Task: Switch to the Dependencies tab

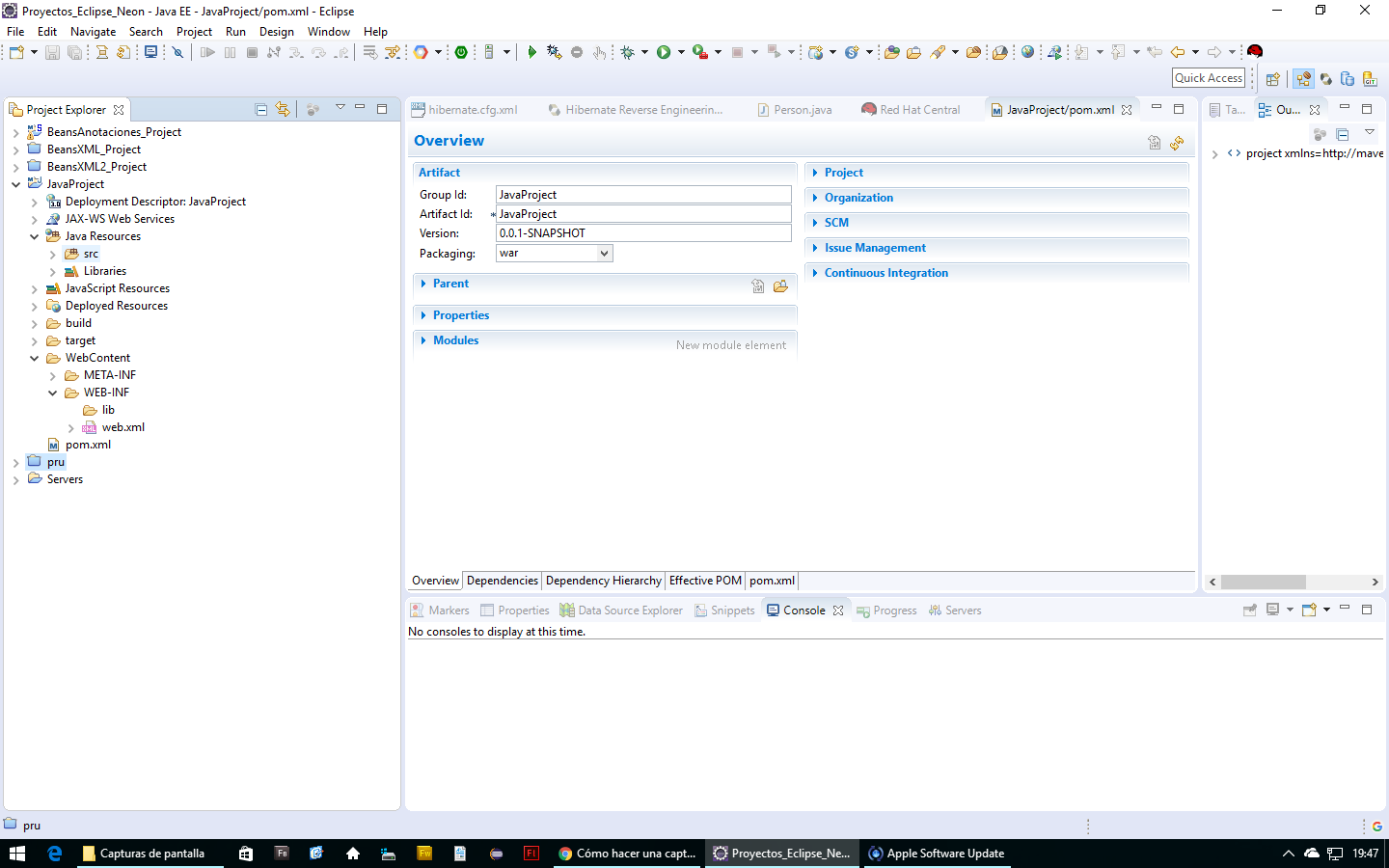Action: pyautogui.click(x=503, y=581)
